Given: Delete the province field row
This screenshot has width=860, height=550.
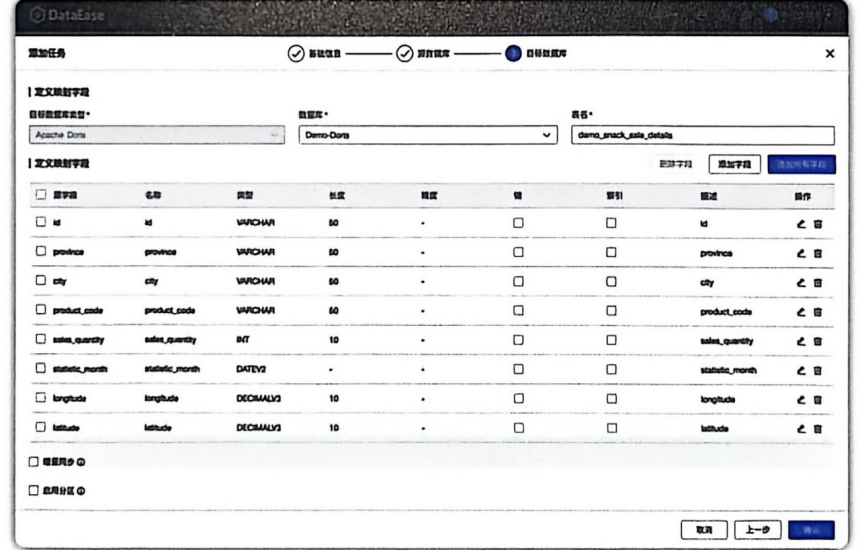Looking at the screenshot, I should (x=818, y=253).
